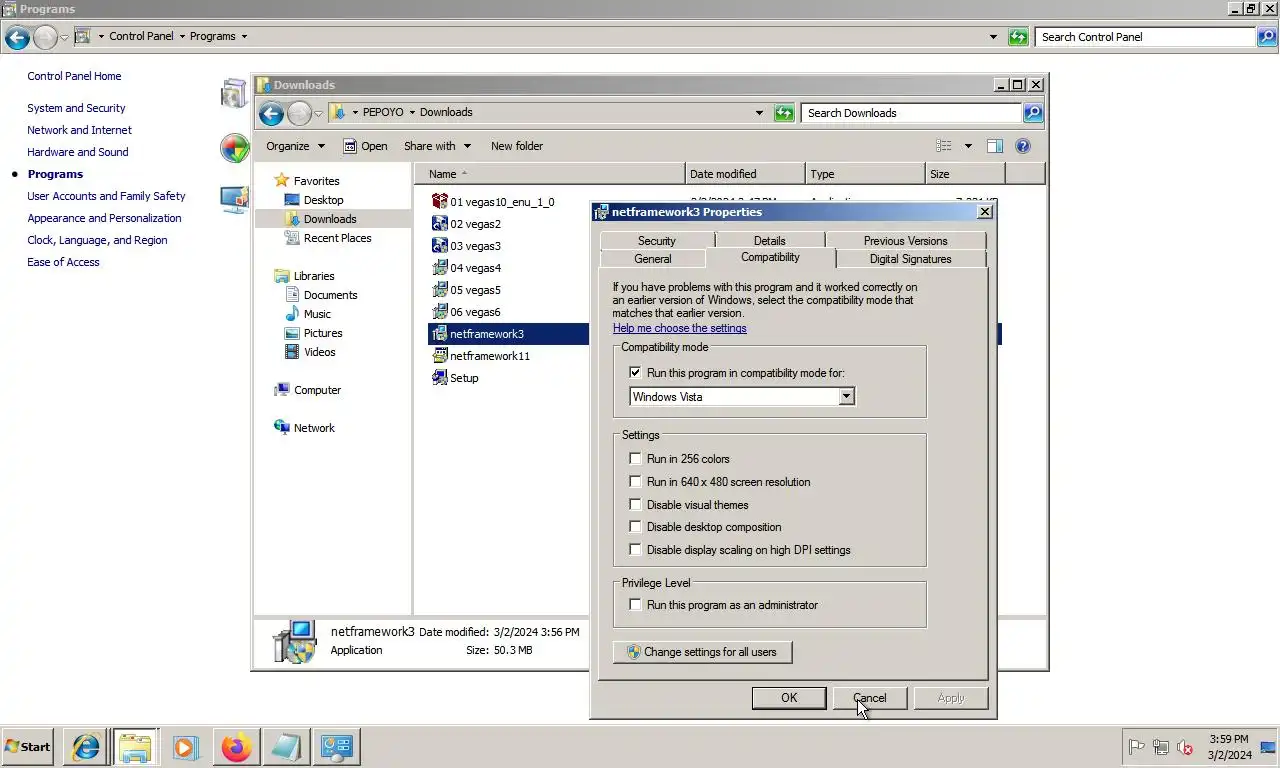Select the 06 vegas6 file icon
The width and height of the screenshot is (1280, 768).
pos(439,311)
